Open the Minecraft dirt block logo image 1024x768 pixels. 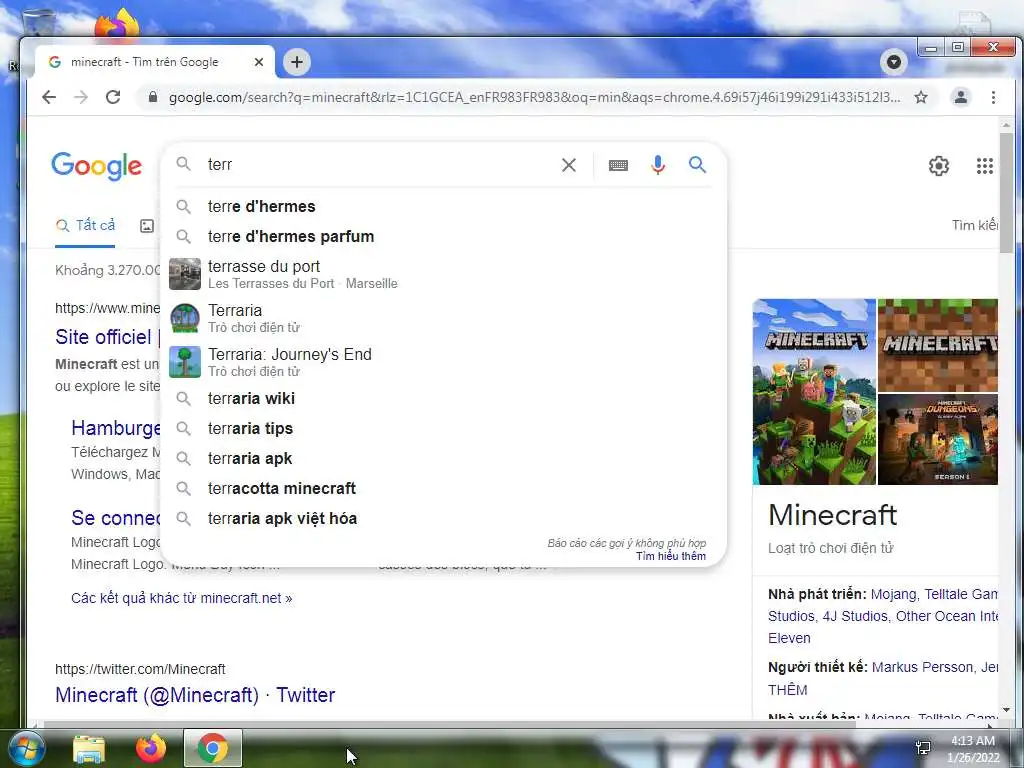tap(938, 345)
